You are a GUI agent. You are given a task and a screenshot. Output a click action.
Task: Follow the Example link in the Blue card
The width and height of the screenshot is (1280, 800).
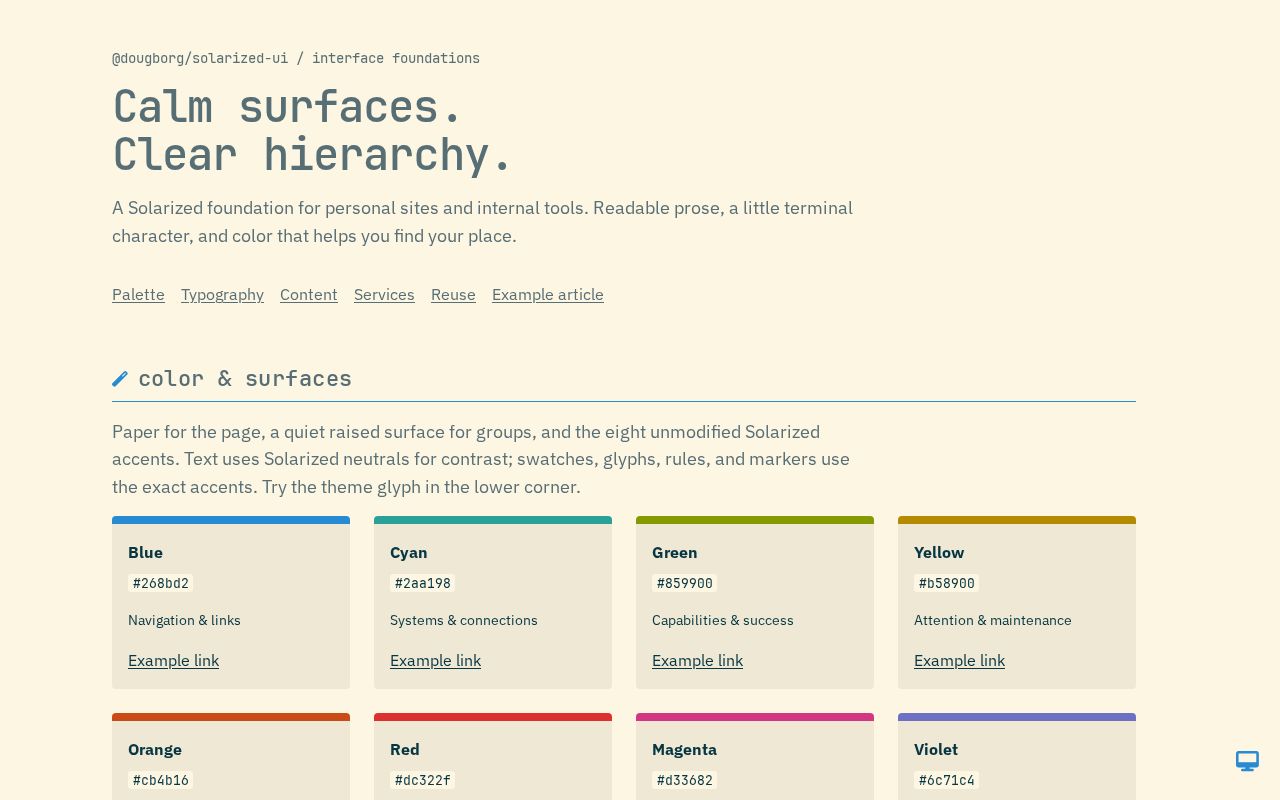pos(173,660)
